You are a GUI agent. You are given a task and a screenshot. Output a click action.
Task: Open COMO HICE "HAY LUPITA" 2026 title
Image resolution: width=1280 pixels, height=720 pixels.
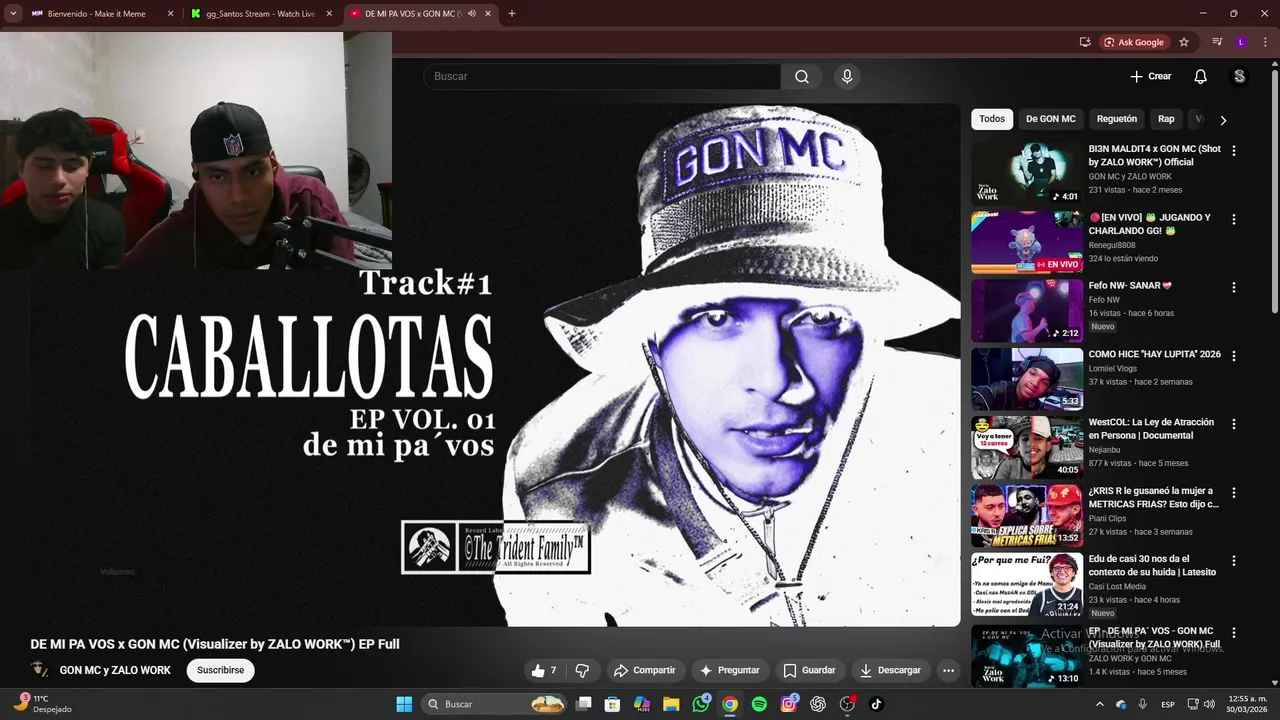pos(1154,354)
